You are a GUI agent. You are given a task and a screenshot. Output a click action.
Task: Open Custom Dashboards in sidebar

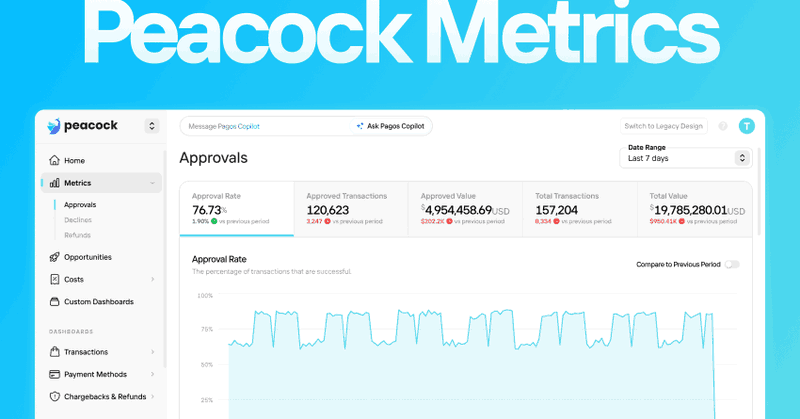(x=101, y=302)
